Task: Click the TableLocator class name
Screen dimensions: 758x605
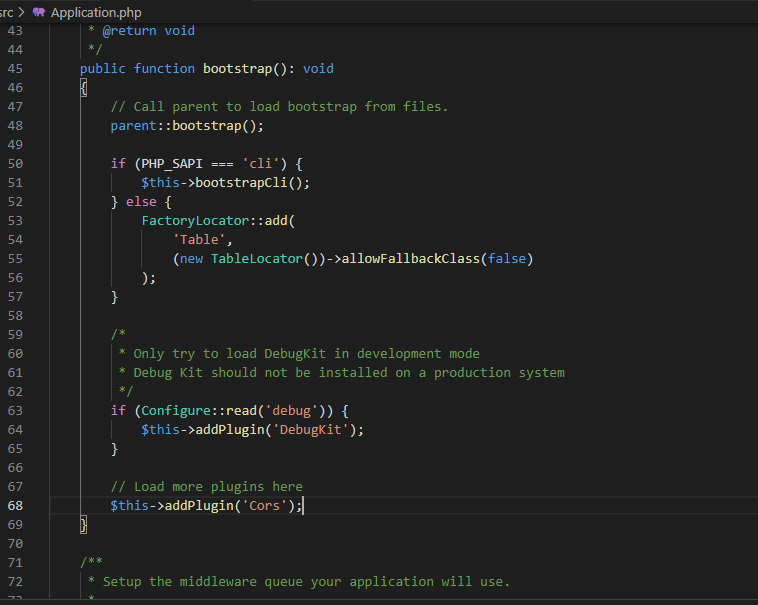Action: 257,259
